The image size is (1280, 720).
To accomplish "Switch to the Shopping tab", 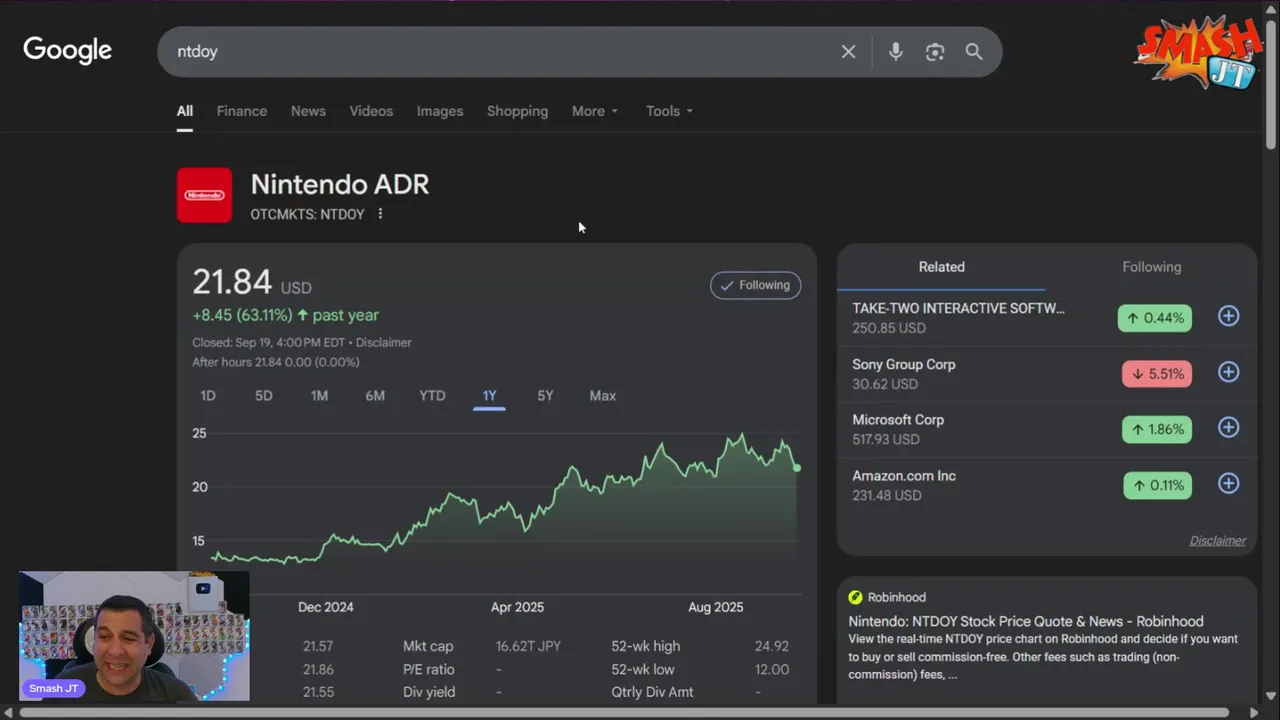I will (x=517, y=111).
